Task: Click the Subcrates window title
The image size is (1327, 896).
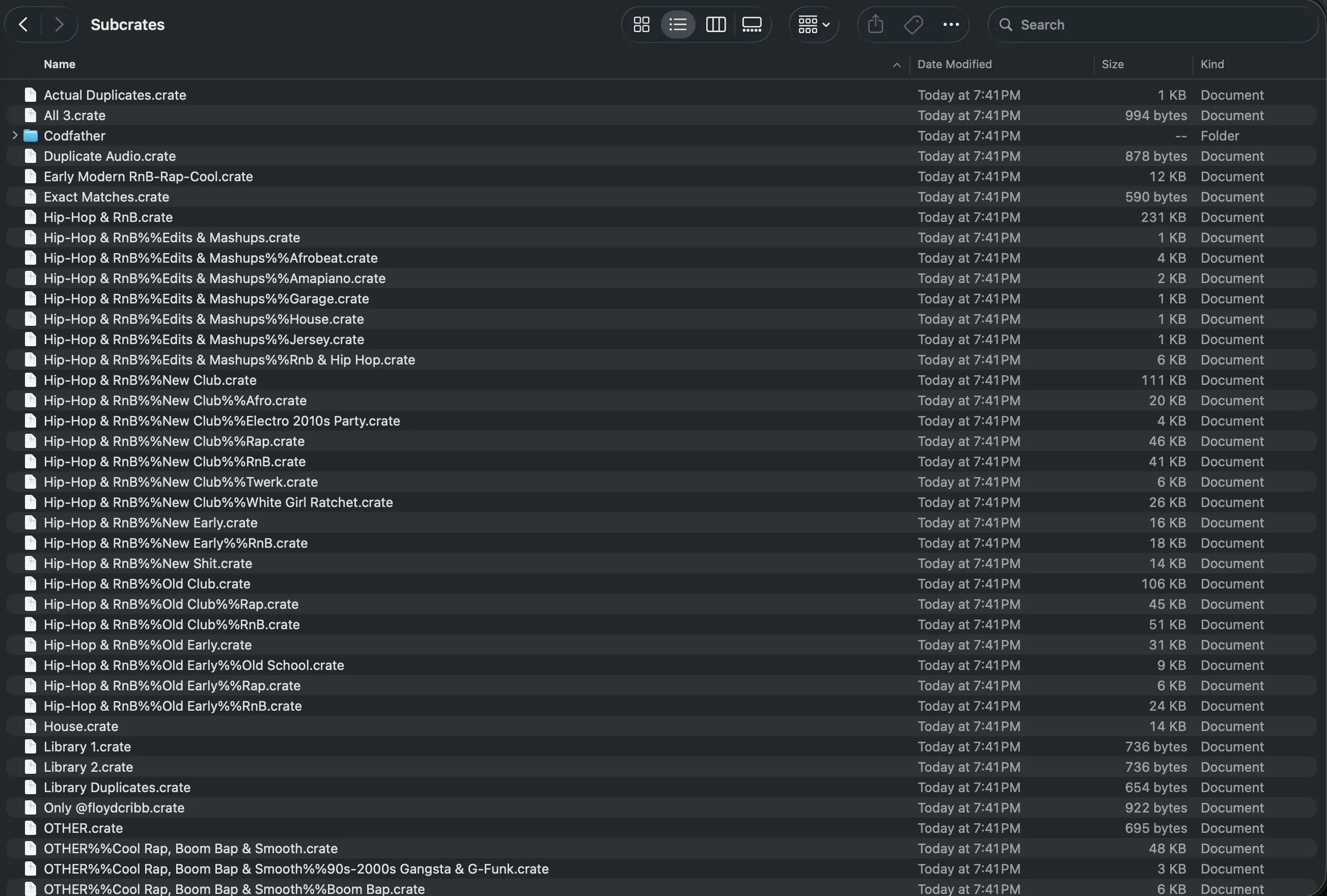Action: [x=127, y=24]
